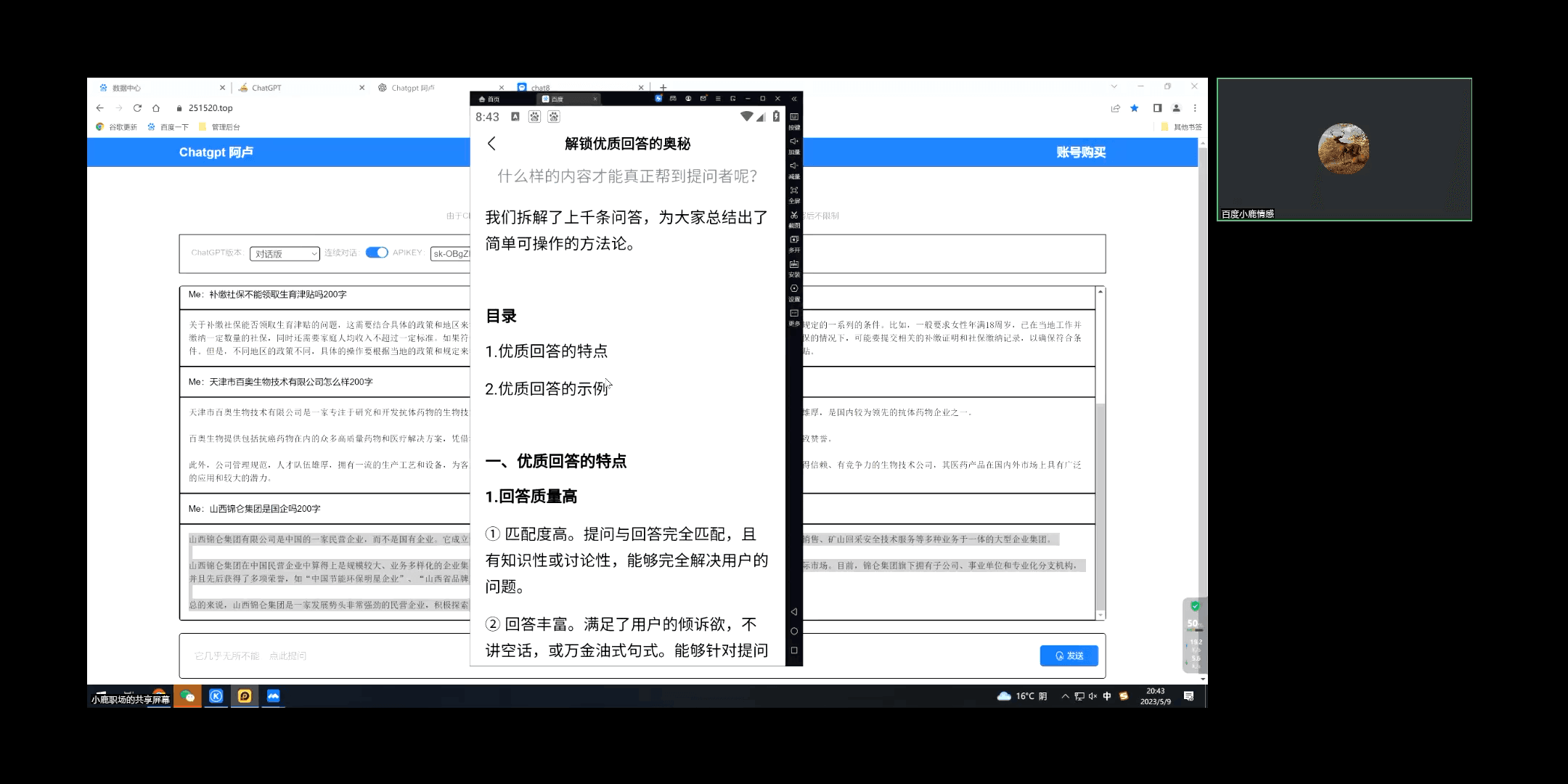Open the 百度一下 bookmark
The width and height of the screenshot is (1568, 784).
(168, 127)
